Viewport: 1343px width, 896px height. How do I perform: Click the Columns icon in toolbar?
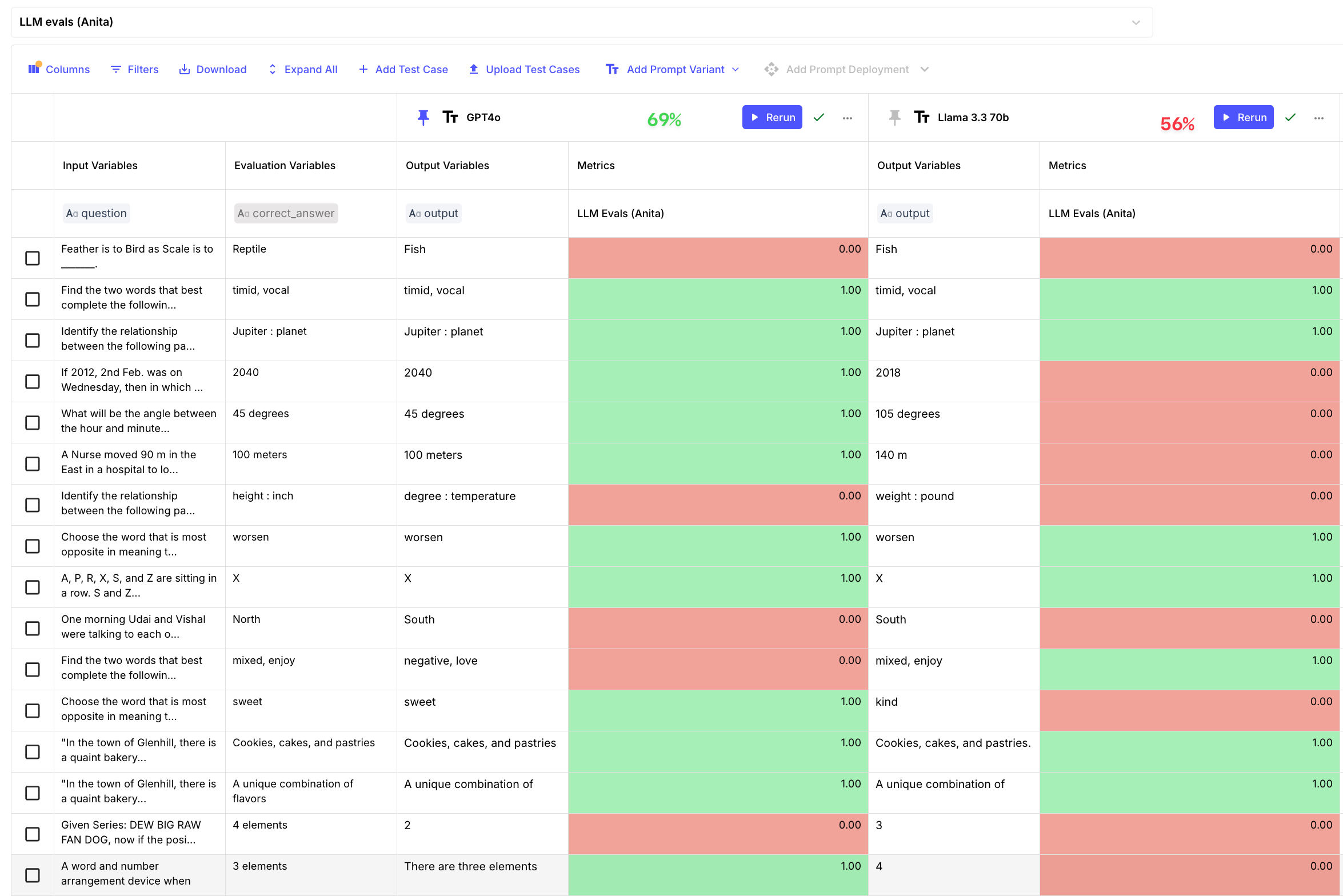tap(34, 69)
